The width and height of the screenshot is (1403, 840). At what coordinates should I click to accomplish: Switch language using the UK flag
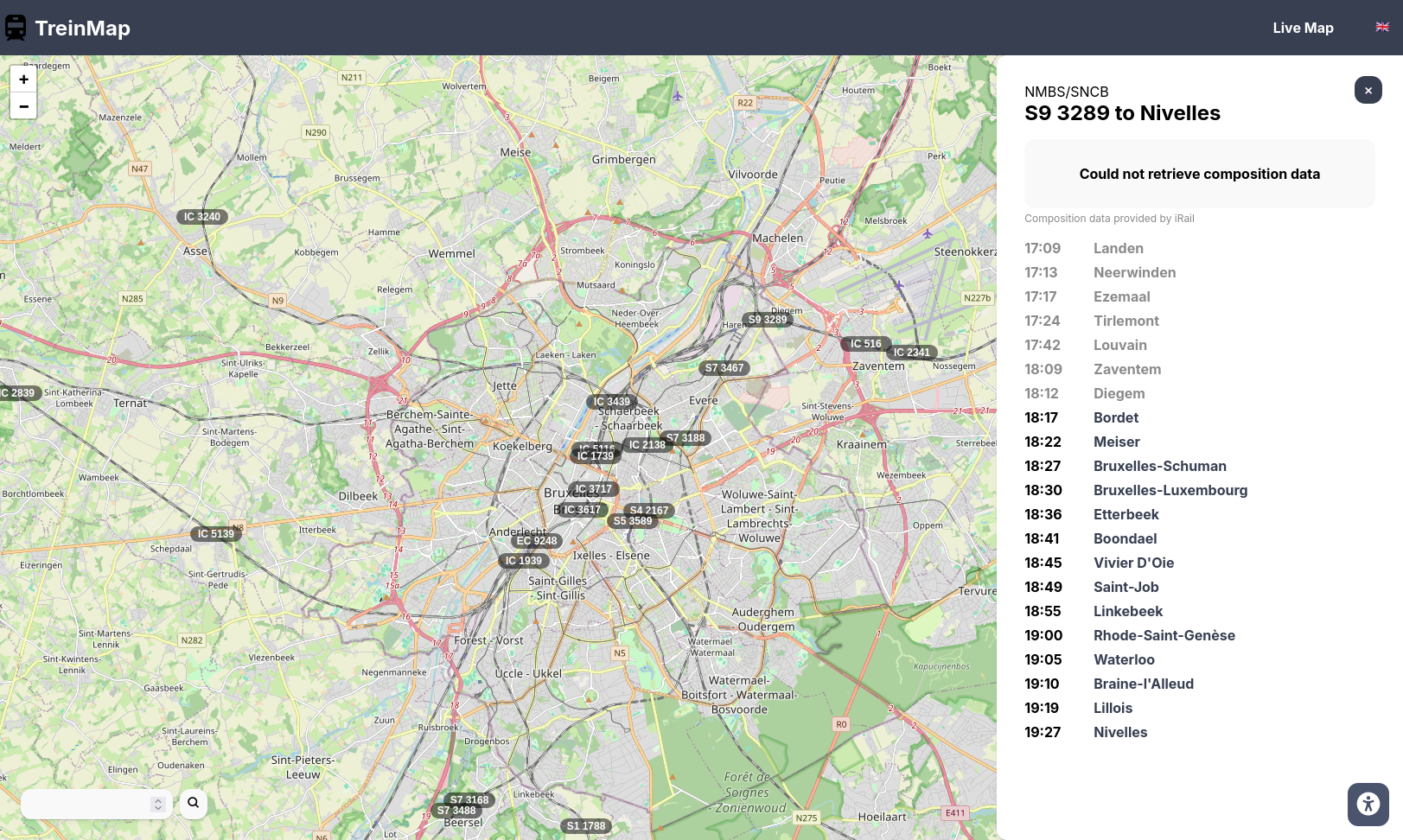tap(1382, 28)
